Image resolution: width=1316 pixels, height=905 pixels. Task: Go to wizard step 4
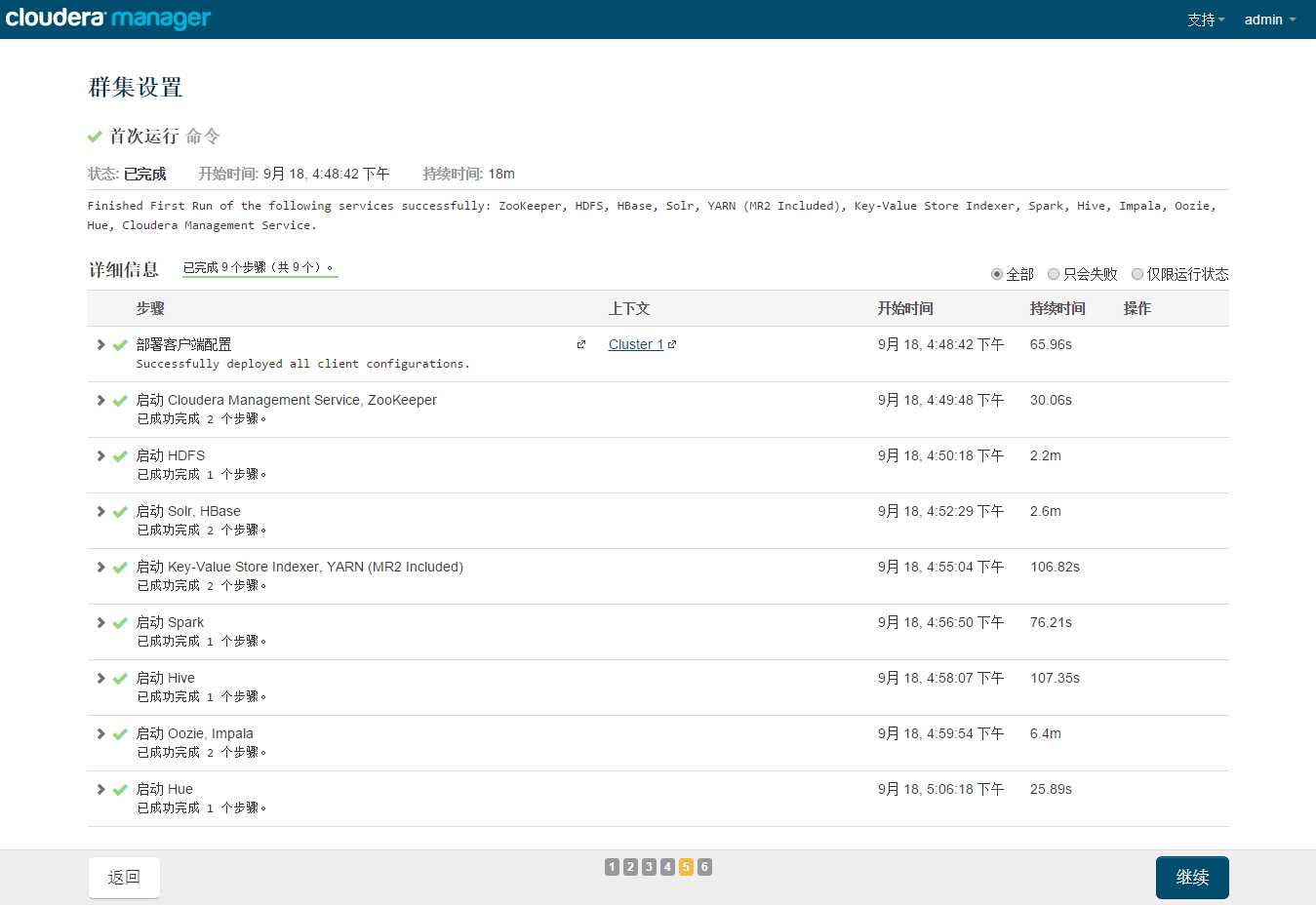[667, 867]
